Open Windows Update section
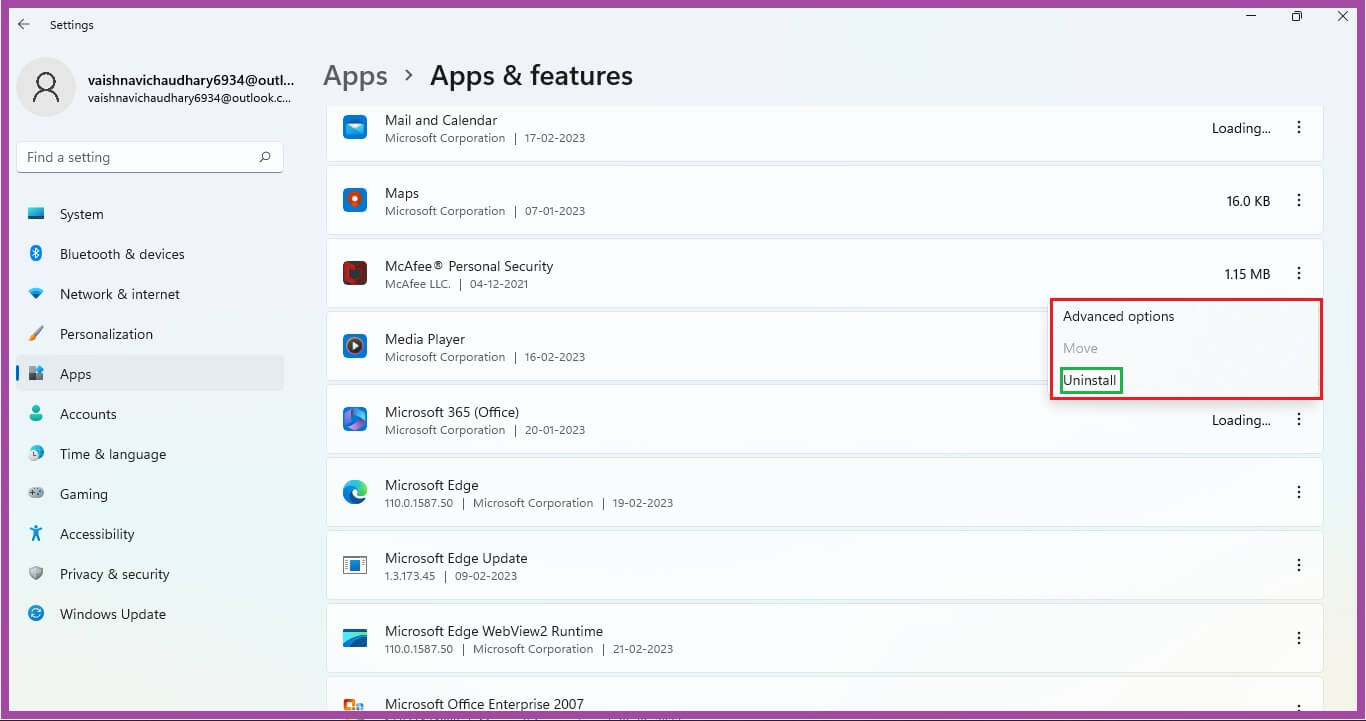This screenshot has width=1366, height=721. (x=150, y=614)
